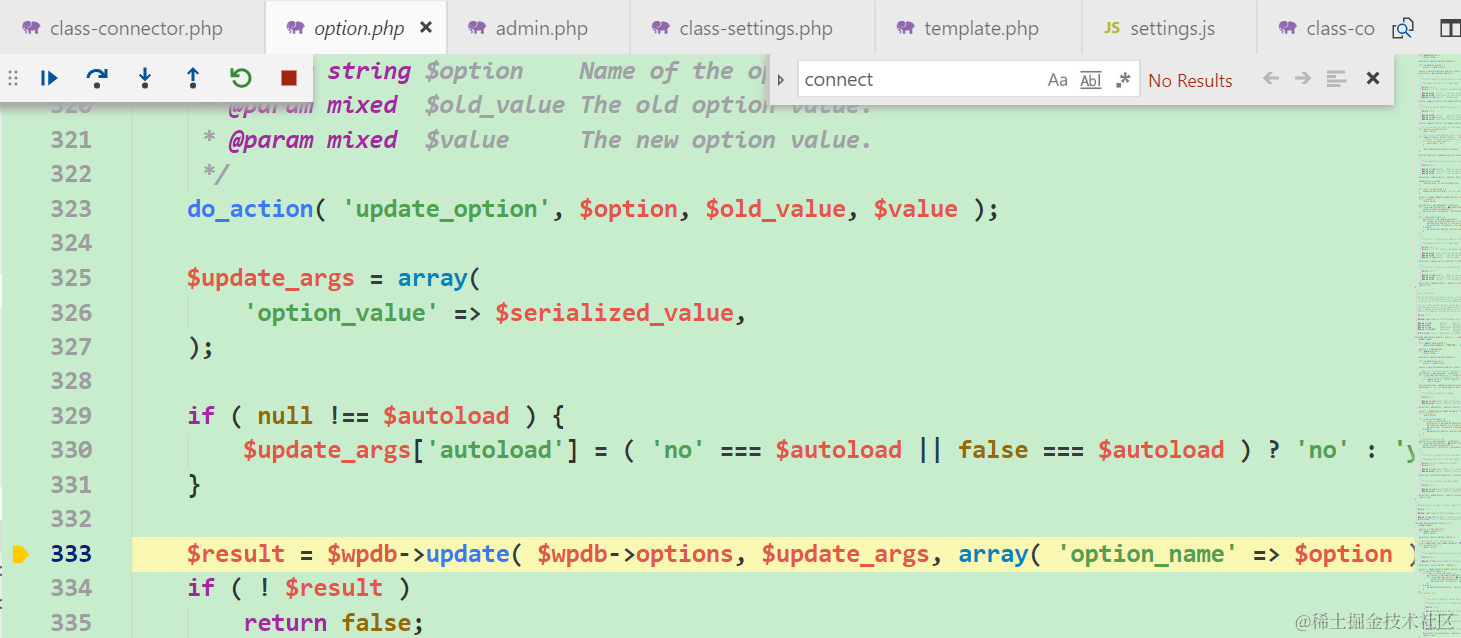This screenshot has height=638, width=1461.
Task: Click the $update_args variable on line 325
Action: [270, 278]
